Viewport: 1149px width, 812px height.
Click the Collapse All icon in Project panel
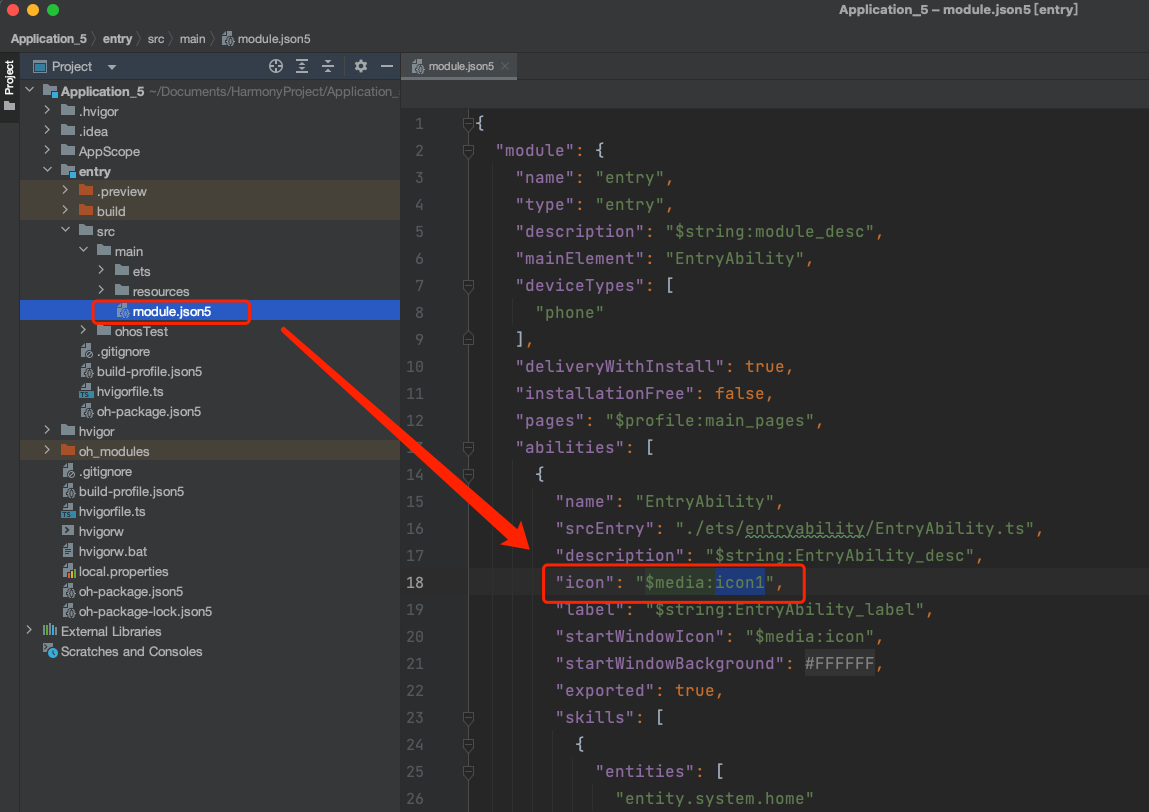(328, 66)
